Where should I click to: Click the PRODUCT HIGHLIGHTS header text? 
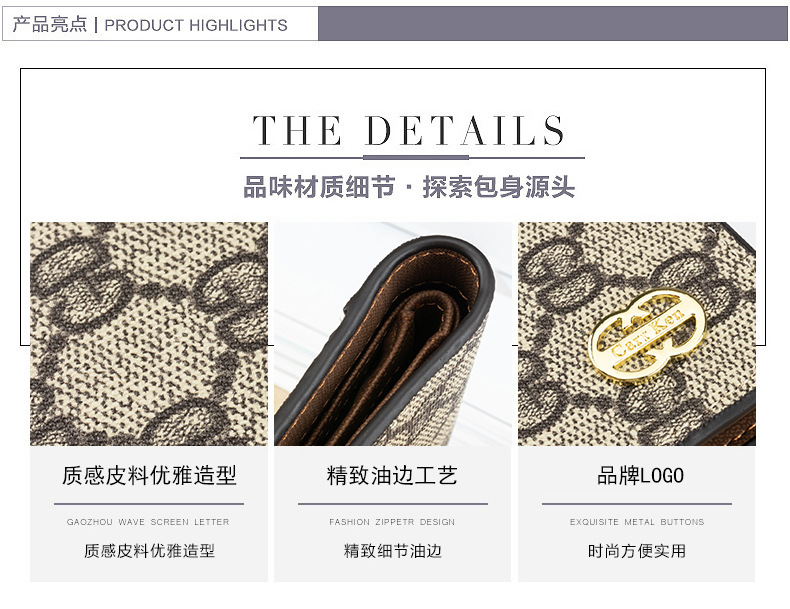196,25
